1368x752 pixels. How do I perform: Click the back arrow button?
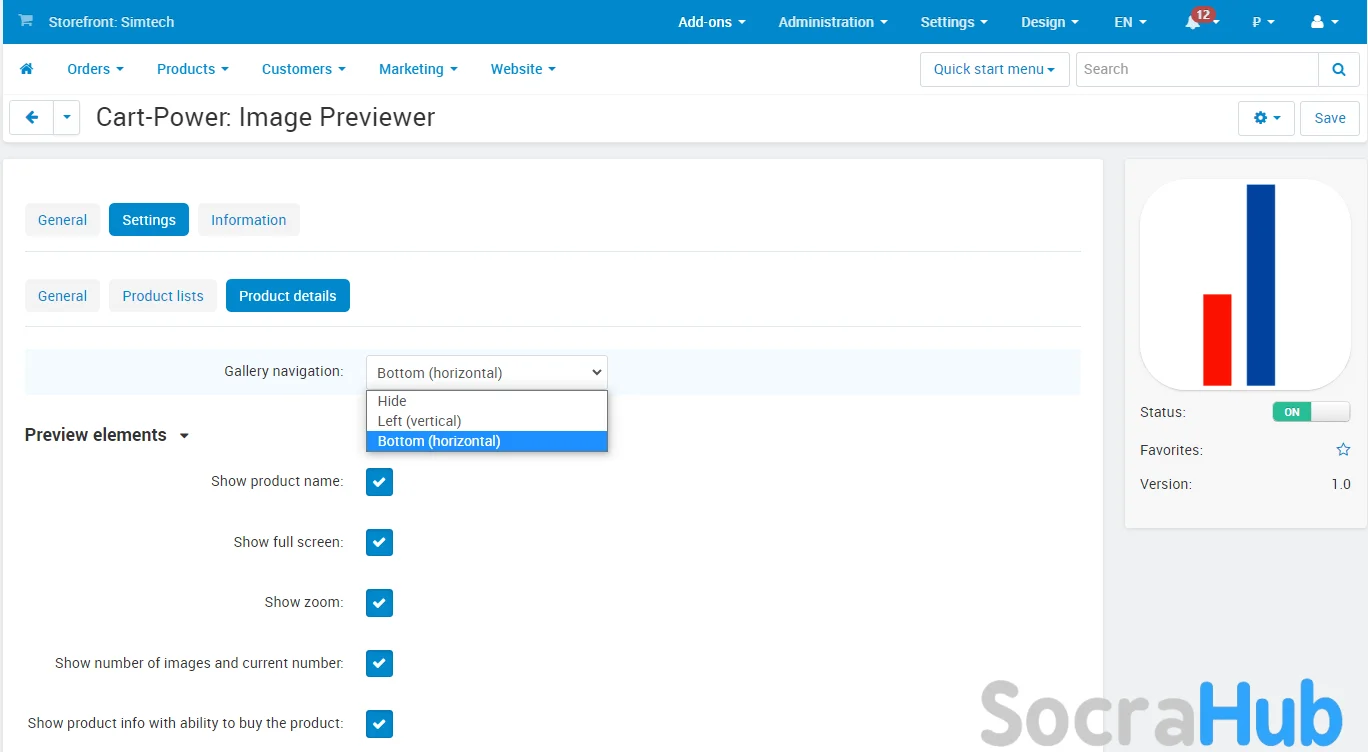click(x=32, y=117)
